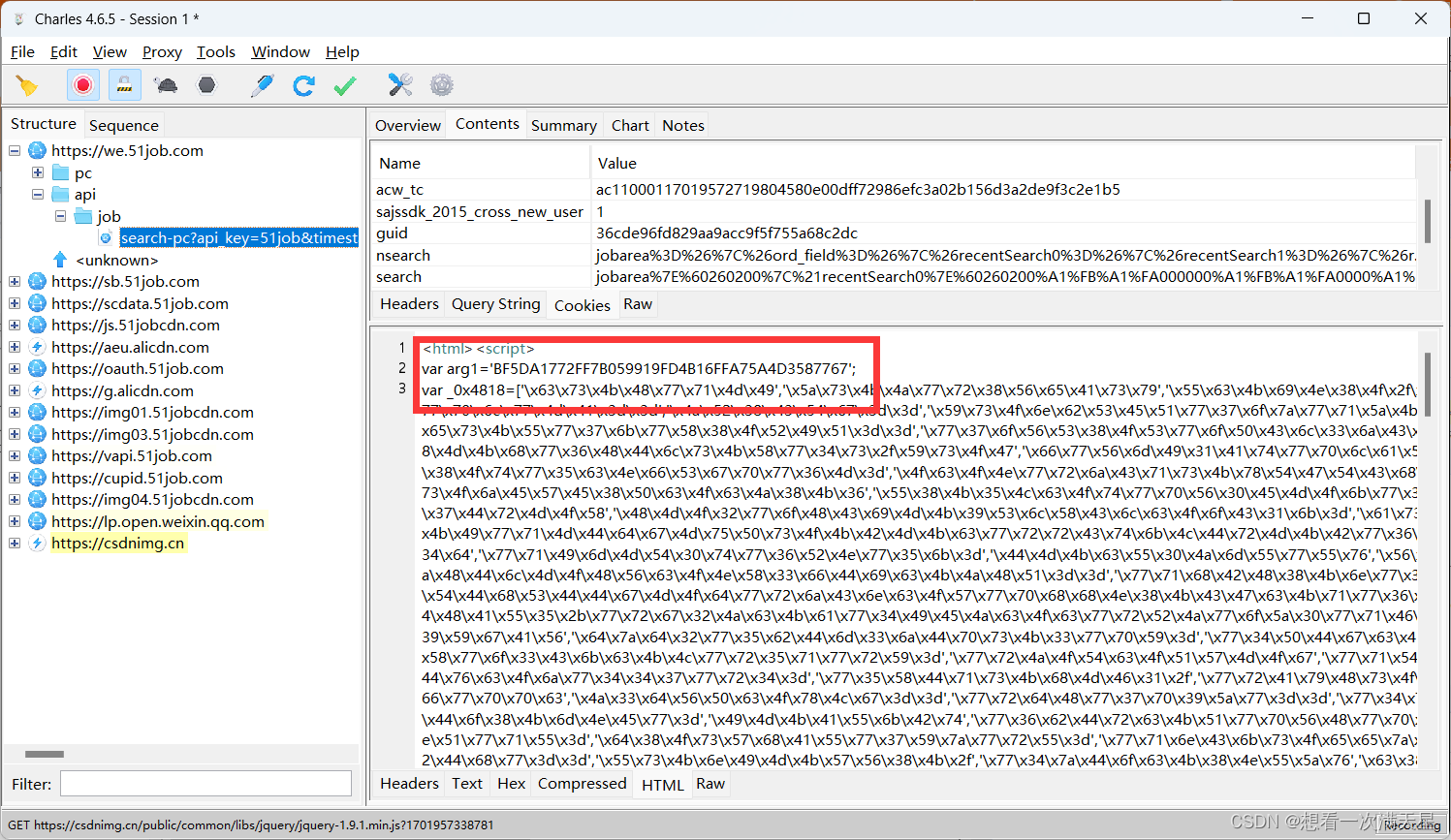Click the Validate checkmark icon
1451x840 pixels.
click(x=344, y=85)
